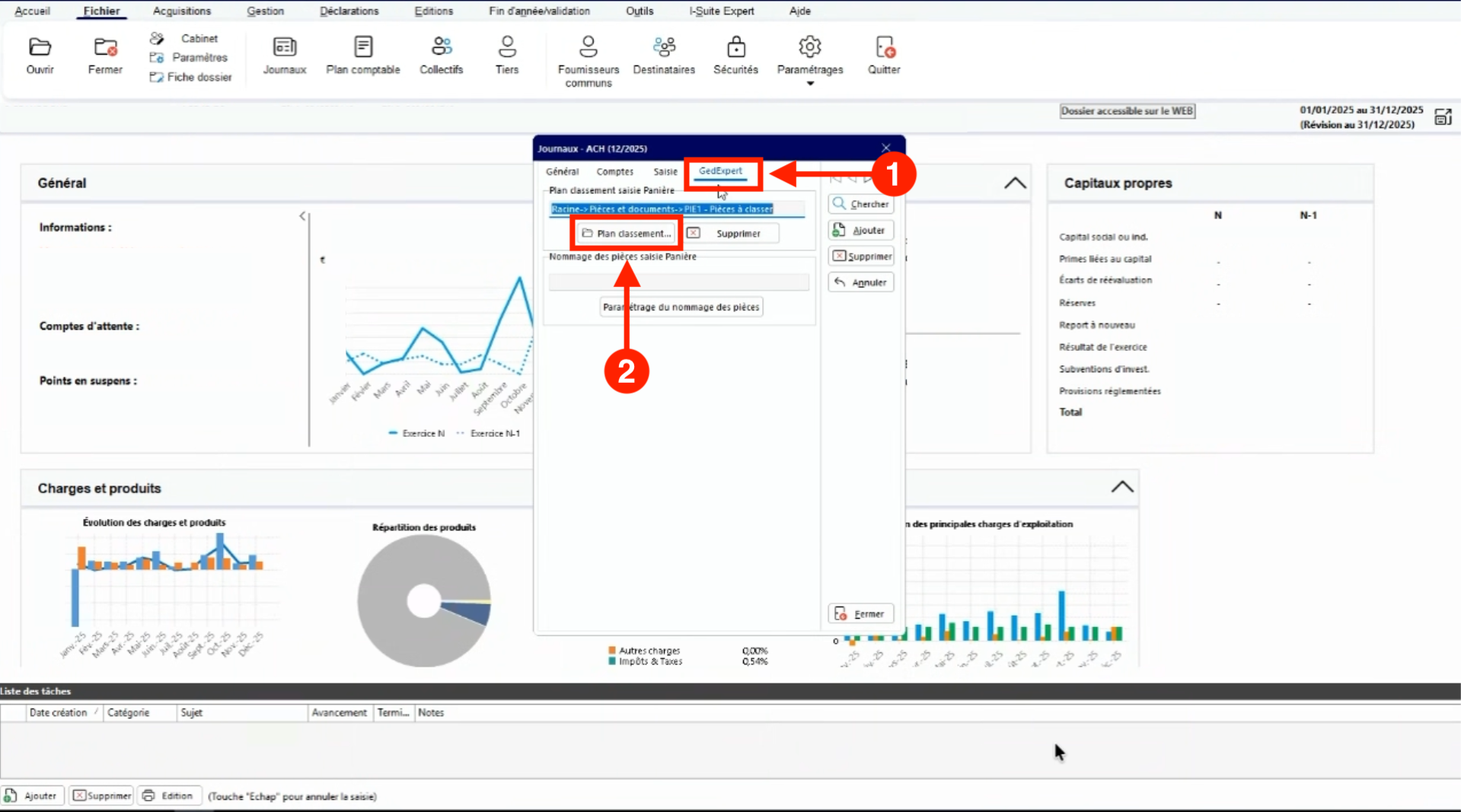Click Fermer button in Journaux dialog
The width and height of the screenshot is (1461, 812).
pos(861,613)
